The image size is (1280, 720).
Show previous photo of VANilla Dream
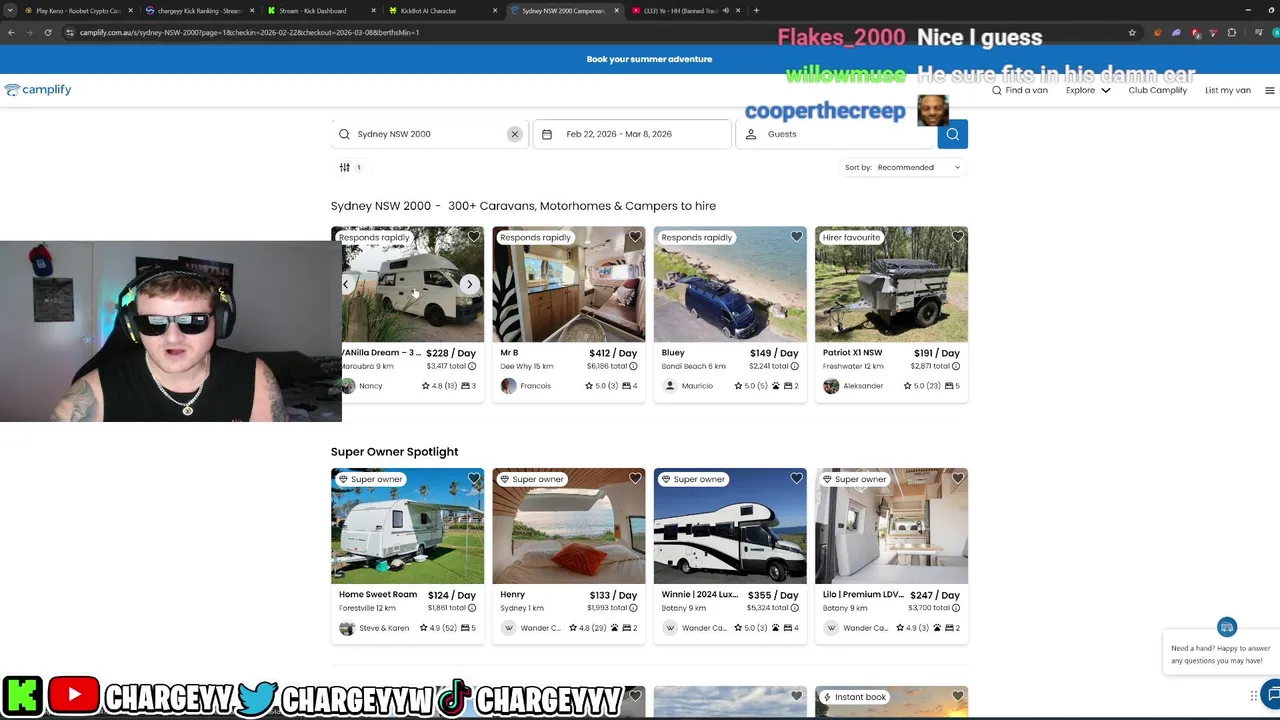[346, 285]
